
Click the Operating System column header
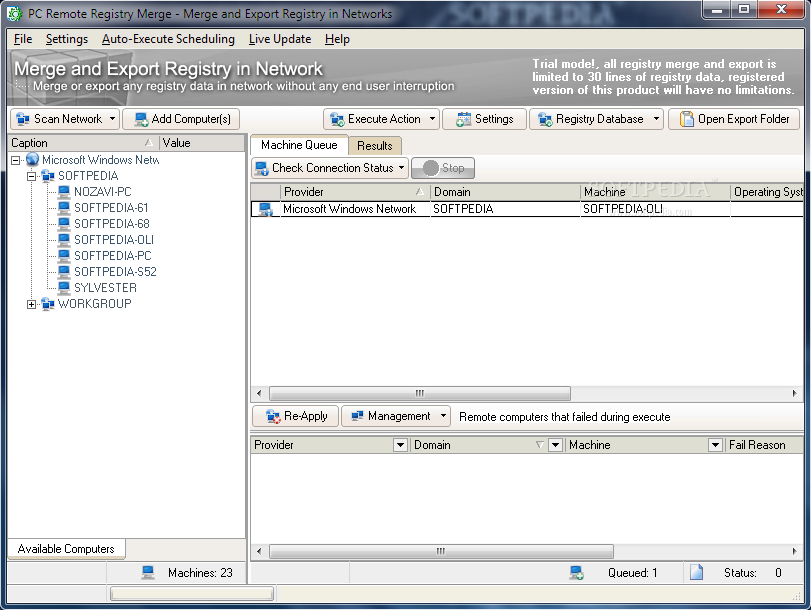point(767,192)
